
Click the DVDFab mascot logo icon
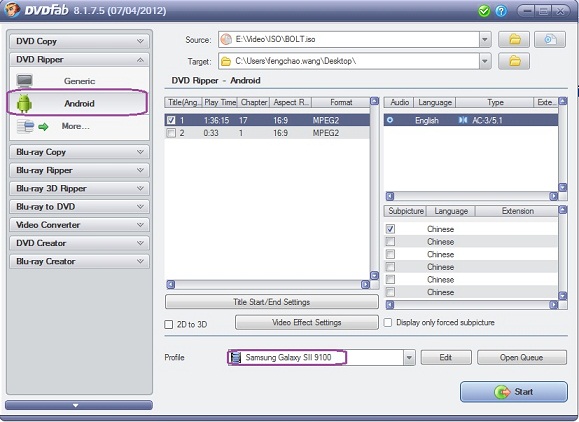pyautogui.click(x=11, y=10)
